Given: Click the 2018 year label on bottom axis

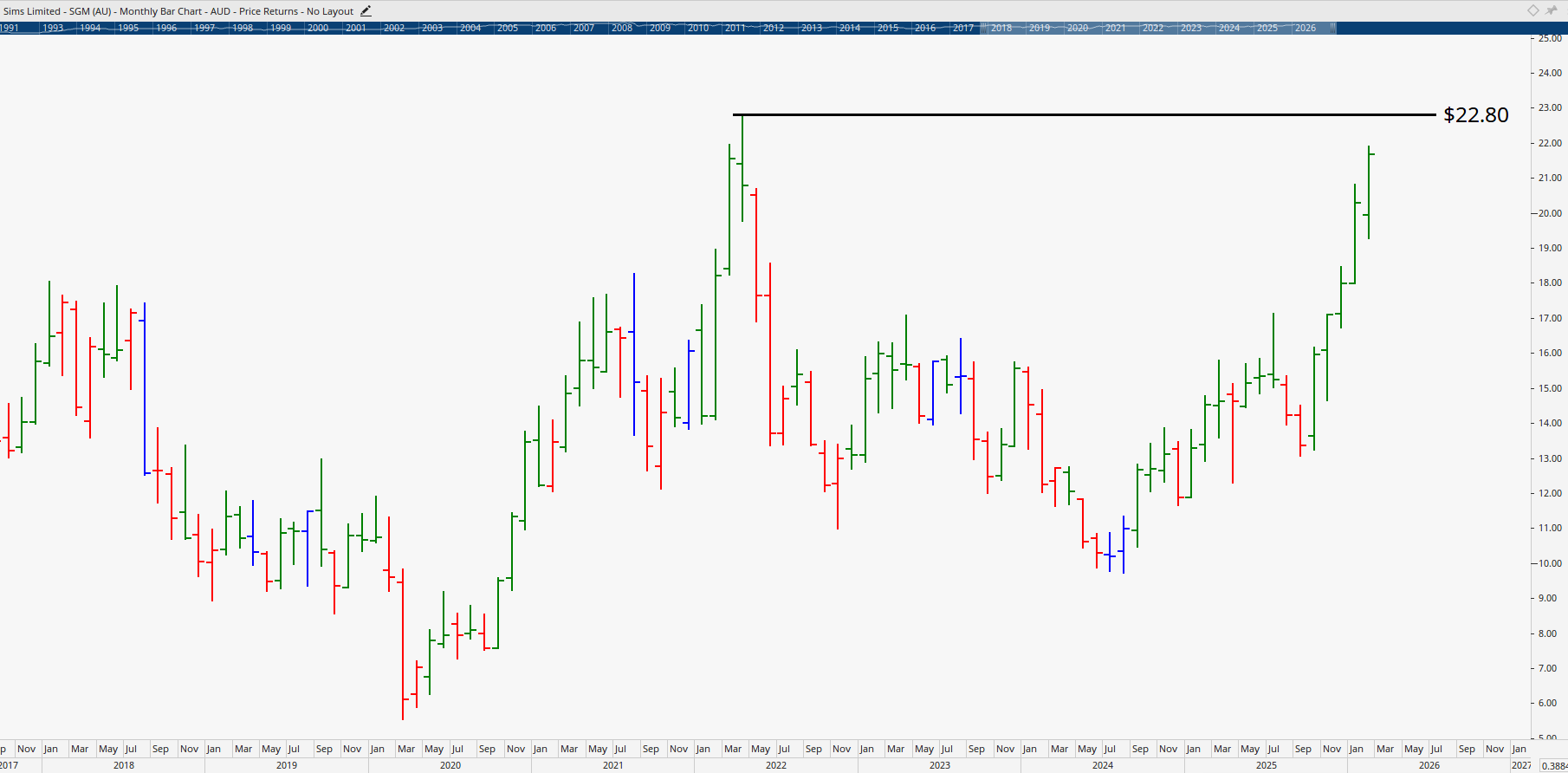Looking at the screenshot, I should click(124, 765).
